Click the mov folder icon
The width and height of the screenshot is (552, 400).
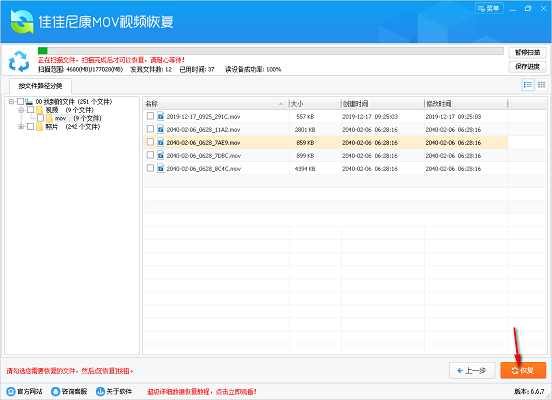[x=49, y=118]
